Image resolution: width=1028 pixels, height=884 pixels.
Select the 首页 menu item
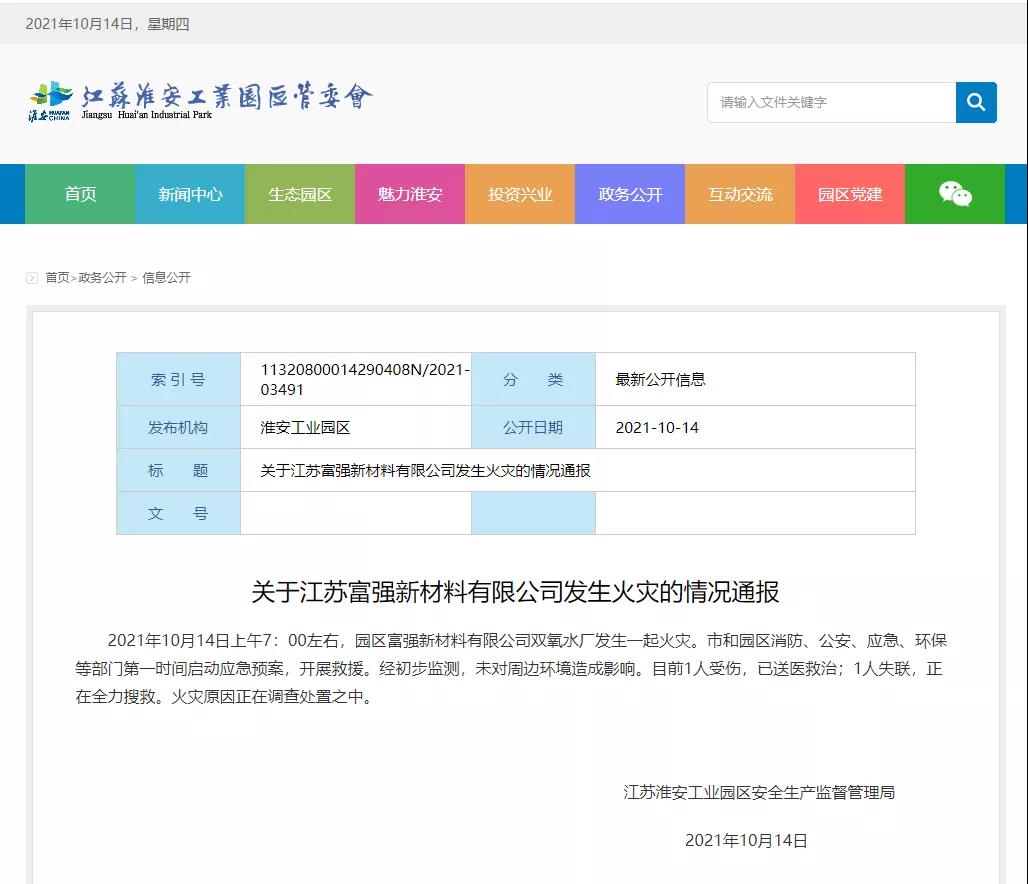(80, 194)
